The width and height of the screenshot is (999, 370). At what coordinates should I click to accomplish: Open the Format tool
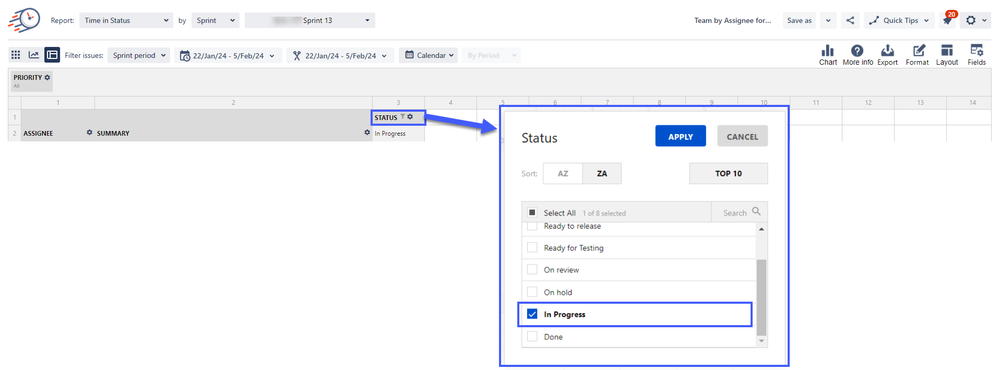918,55
